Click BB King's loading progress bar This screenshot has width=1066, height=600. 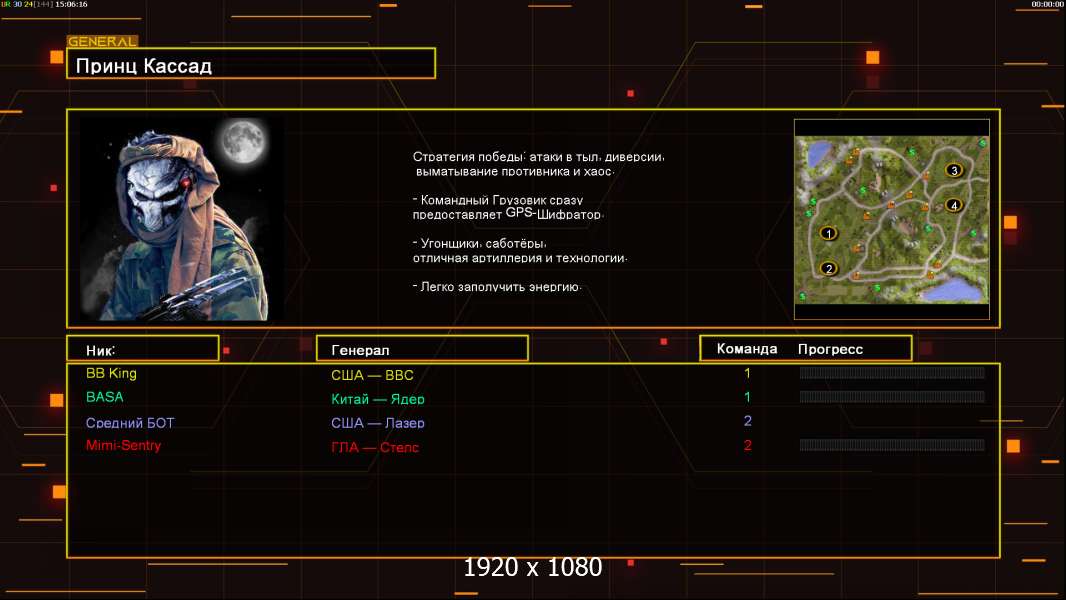pyautogui.click(x=892, y=372)
